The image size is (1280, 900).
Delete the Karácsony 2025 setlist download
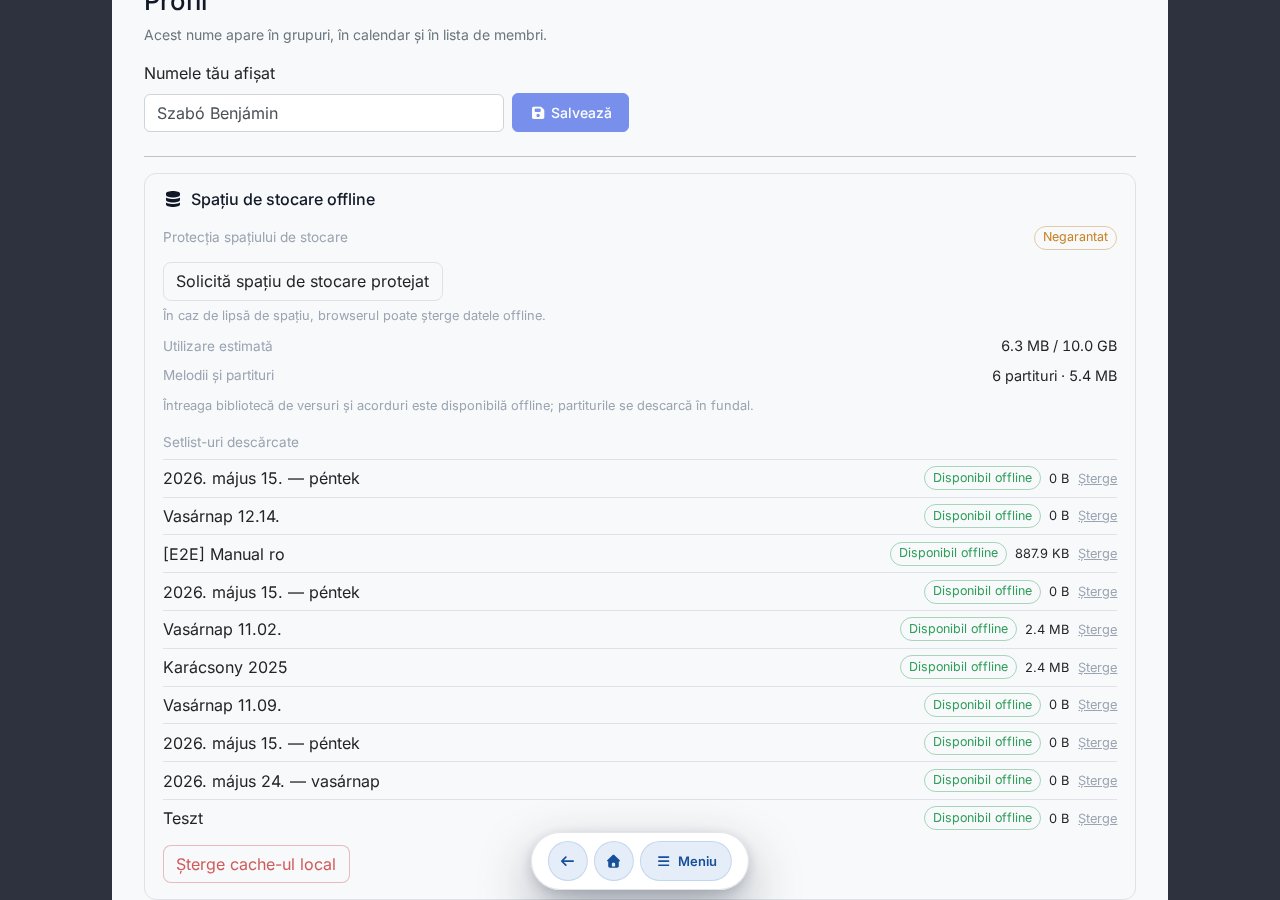pos(1097,668)
